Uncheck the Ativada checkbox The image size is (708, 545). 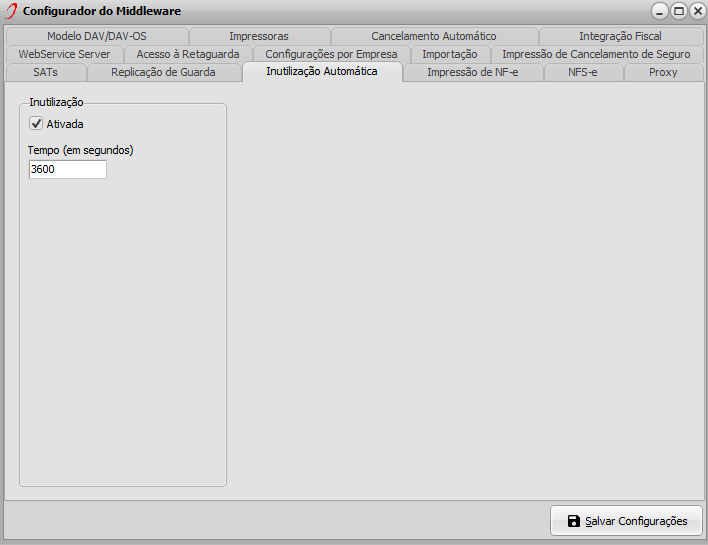pos(37,124)
